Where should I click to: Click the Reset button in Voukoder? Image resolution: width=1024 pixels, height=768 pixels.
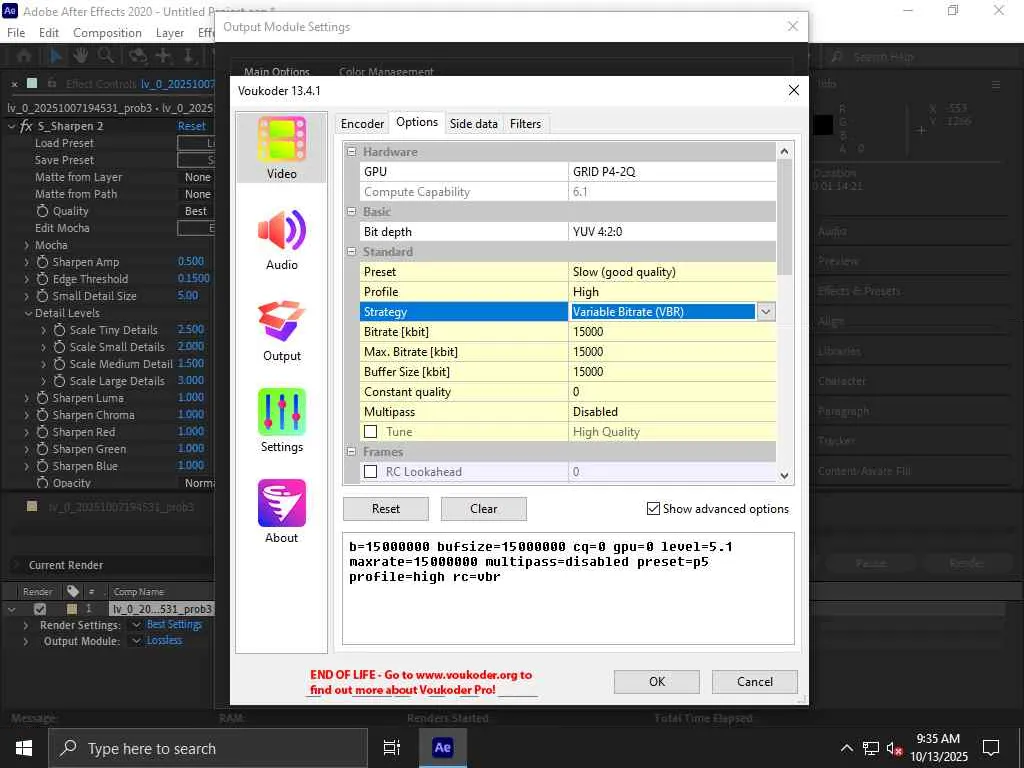pos(386,509)
